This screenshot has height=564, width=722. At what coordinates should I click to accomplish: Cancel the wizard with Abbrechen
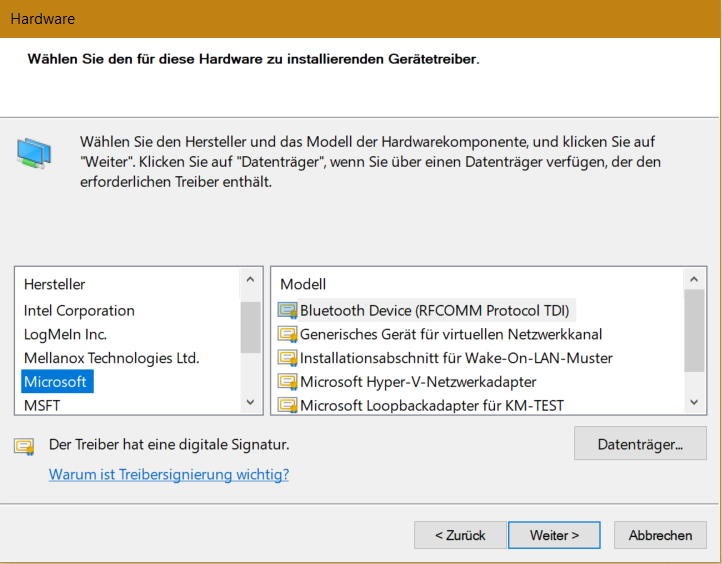(660, 535)
